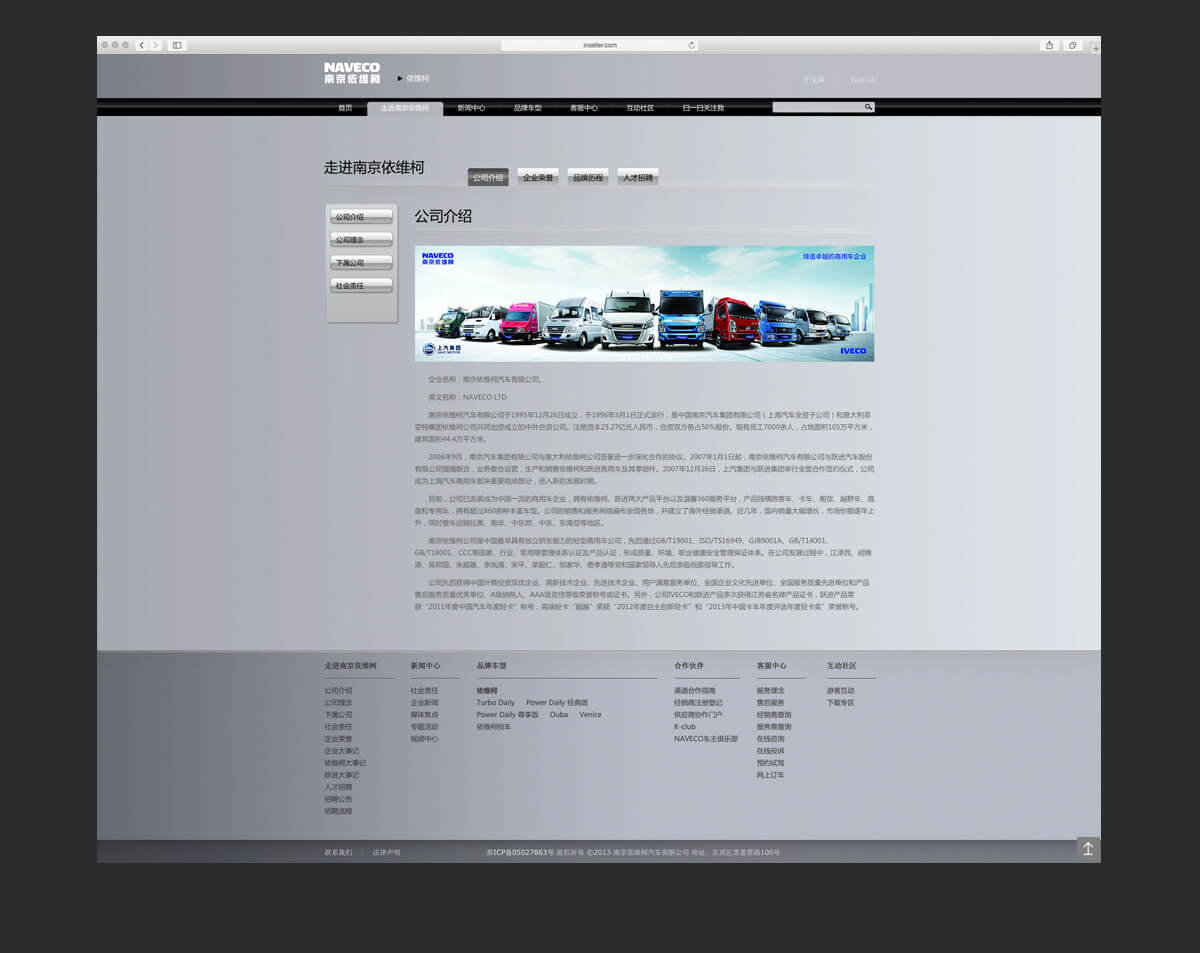This screenshot has height=953, width=1200.
Task: Select 走进南京依维柯 in the top navigation bar
Action: coord(405,108)
